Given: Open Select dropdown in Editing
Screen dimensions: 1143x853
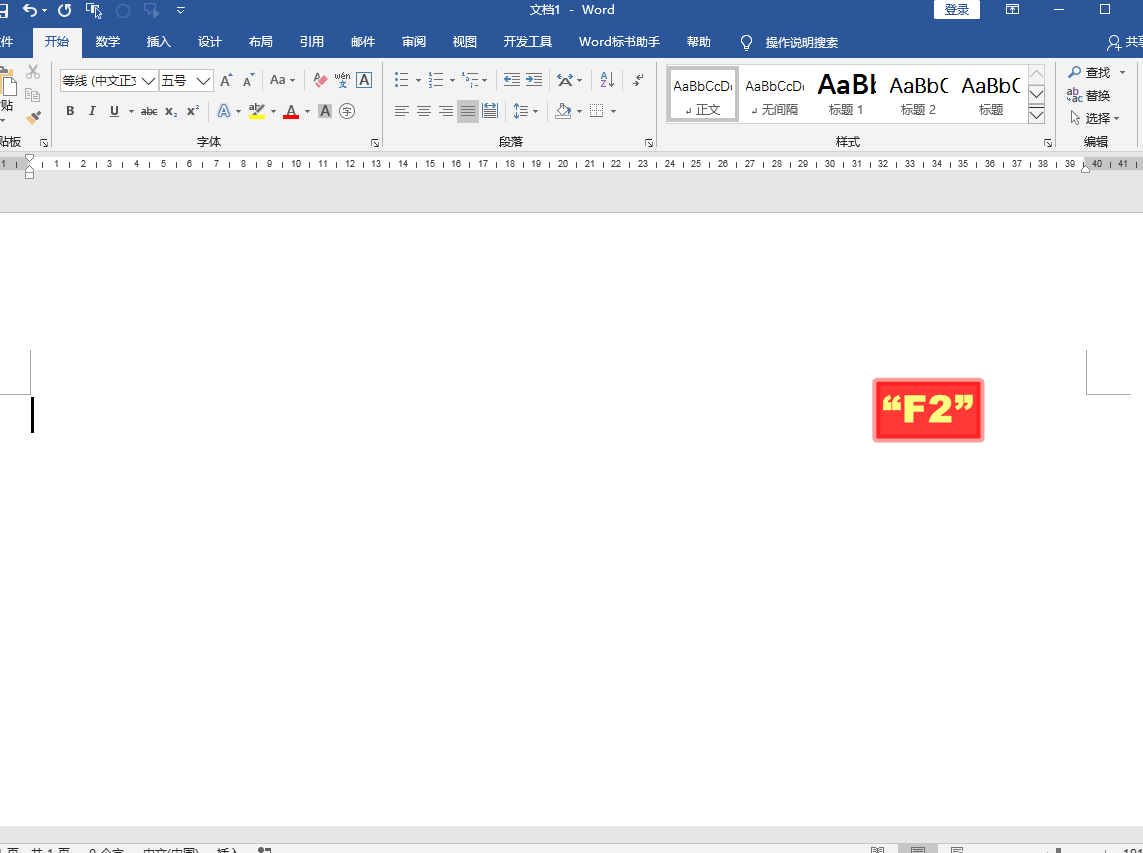Looking at the screenshot, I should pos(1094,118).
